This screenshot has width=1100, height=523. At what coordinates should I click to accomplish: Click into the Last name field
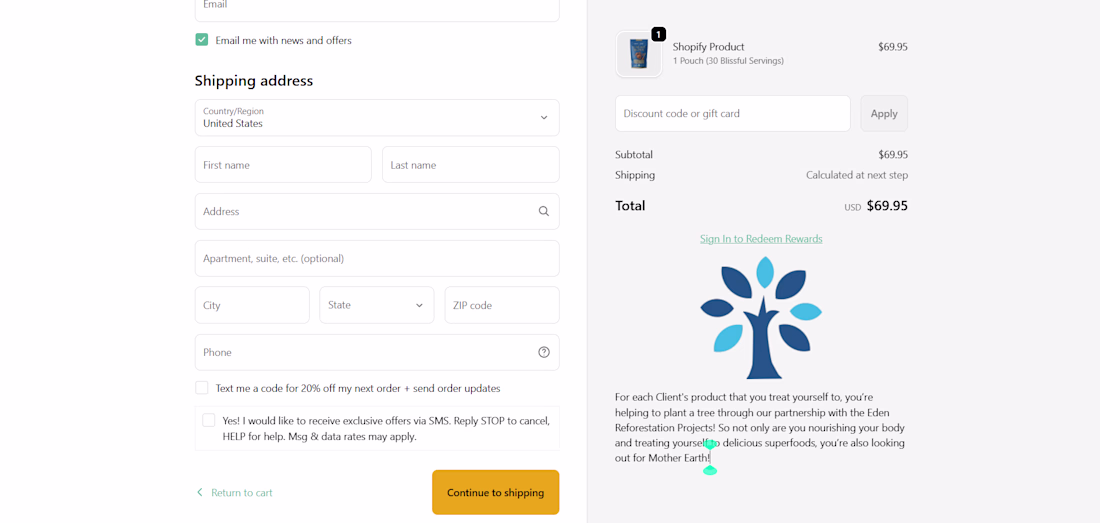tap(470, 165)
